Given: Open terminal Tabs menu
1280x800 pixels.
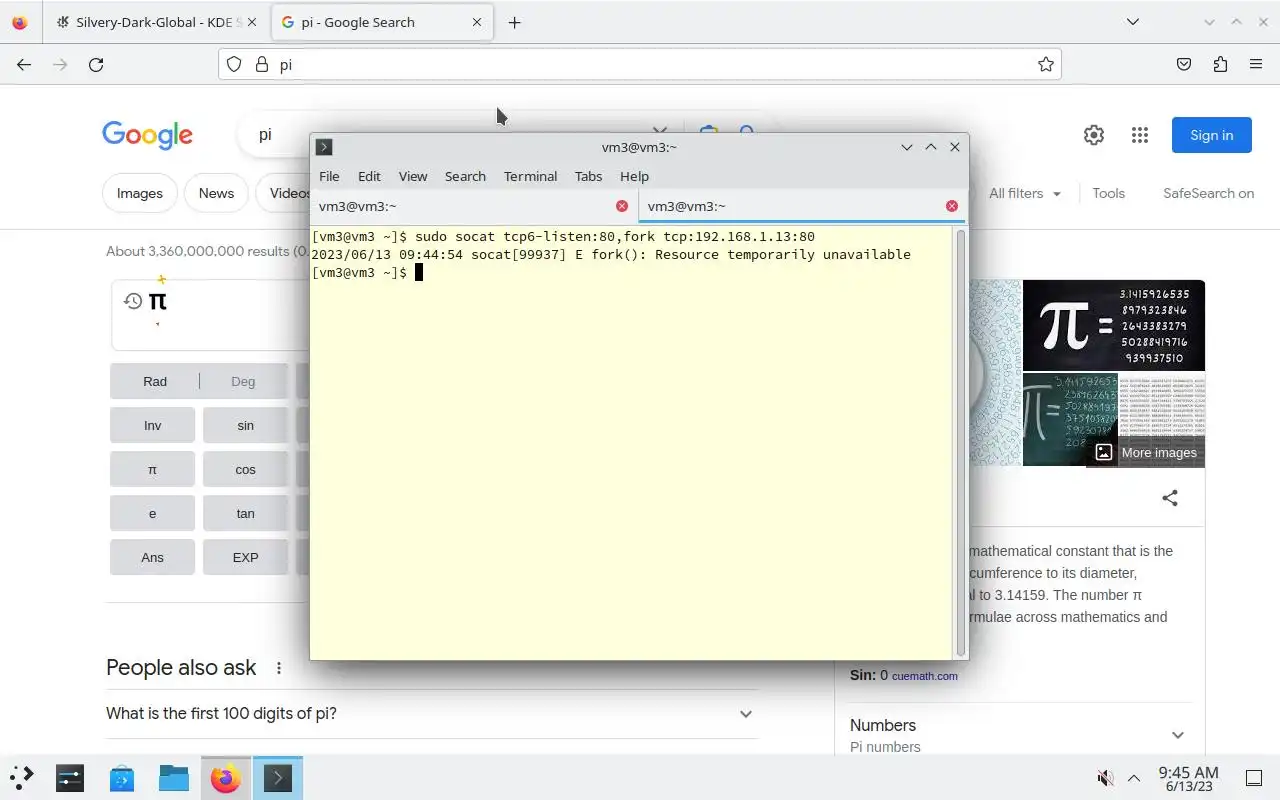Looking at the screenshot, I should [x=588, y=176].
